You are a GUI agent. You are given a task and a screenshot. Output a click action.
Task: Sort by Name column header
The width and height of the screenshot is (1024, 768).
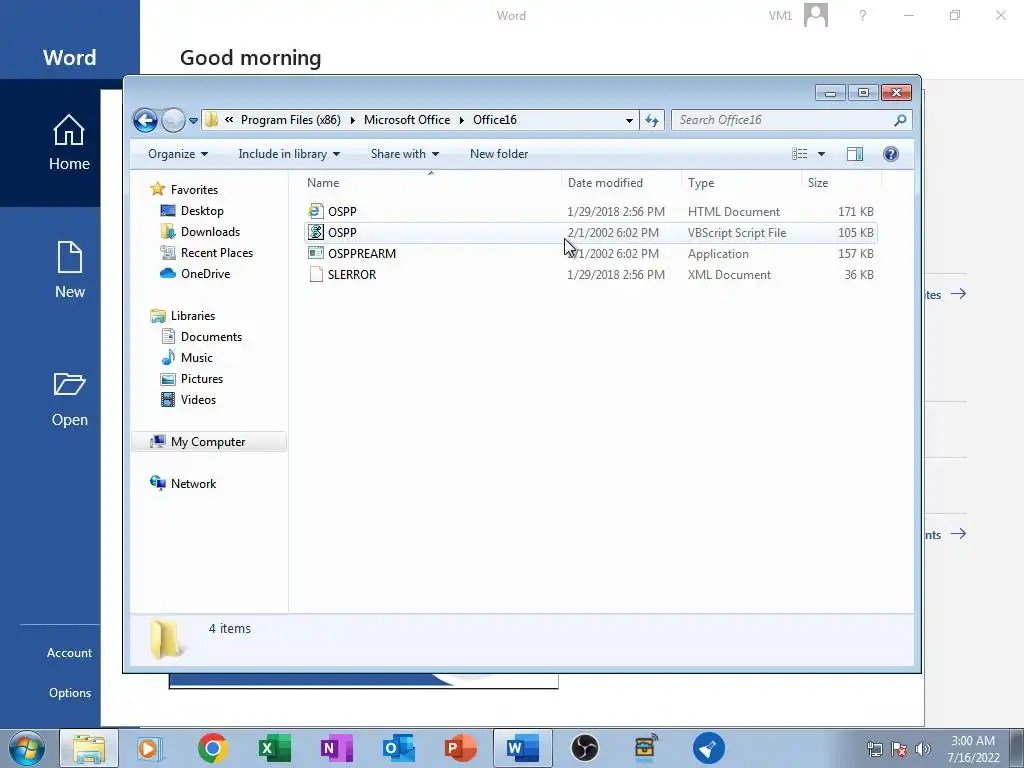tap(431, 183)
